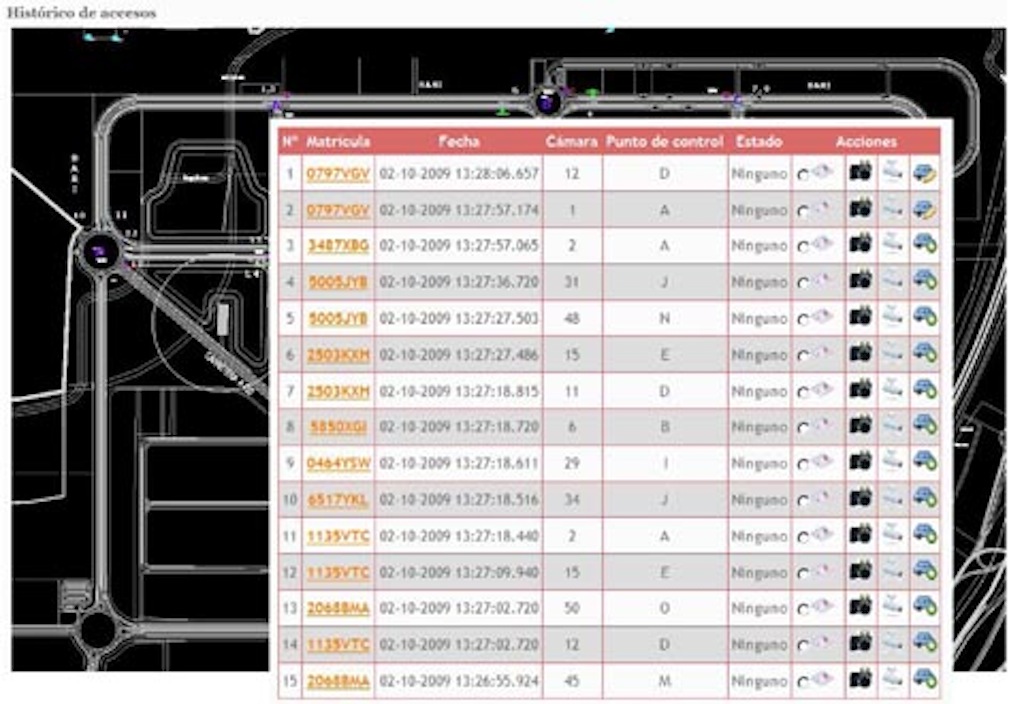Click the car icon for plate 5850XGI
Image resolution: width=1024 pixels, height=704 pixels.
(924, 426)
